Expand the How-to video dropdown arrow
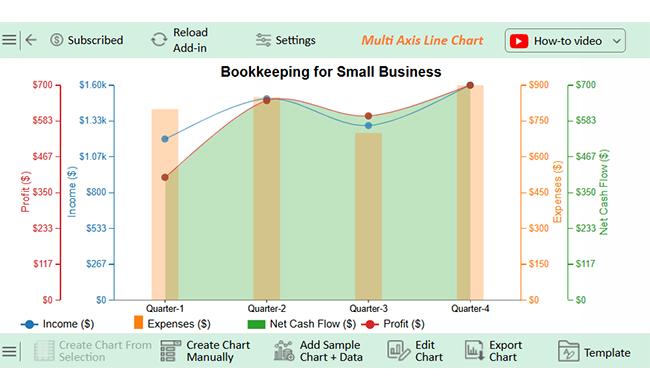 pyautogui.click(x=616, y=41)
